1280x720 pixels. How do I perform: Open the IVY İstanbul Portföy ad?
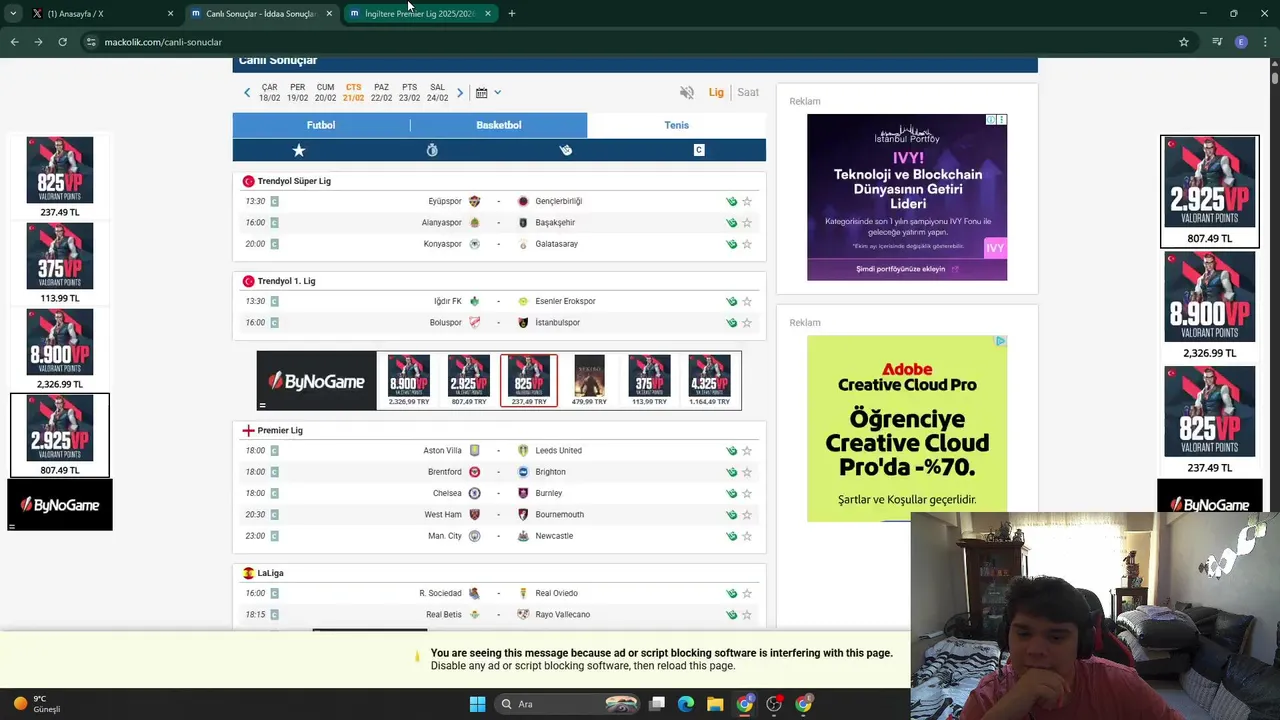click(x=907, y=197)
